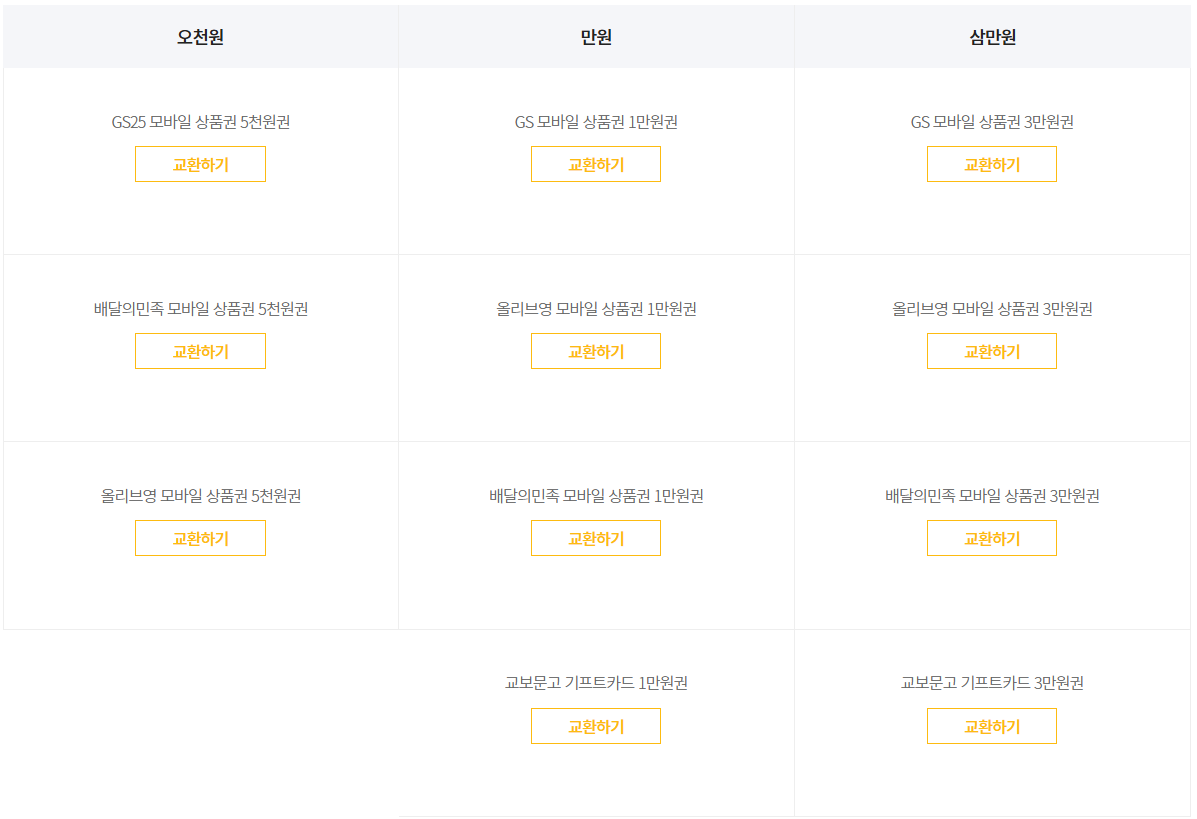1197x819 pixels.
Task: Click 교환하기 under GS 모바일 상품권 3만원권
Action: pos(992,164)
